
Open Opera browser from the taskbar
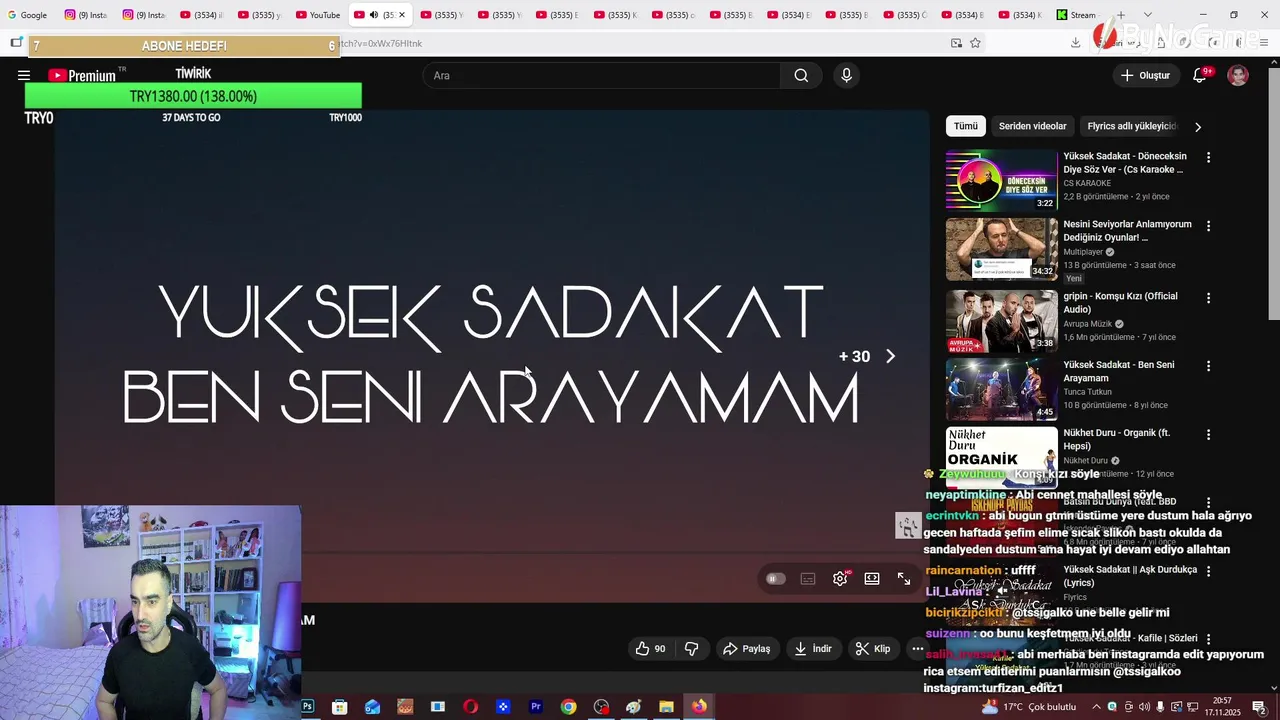[x=470, y=707]
